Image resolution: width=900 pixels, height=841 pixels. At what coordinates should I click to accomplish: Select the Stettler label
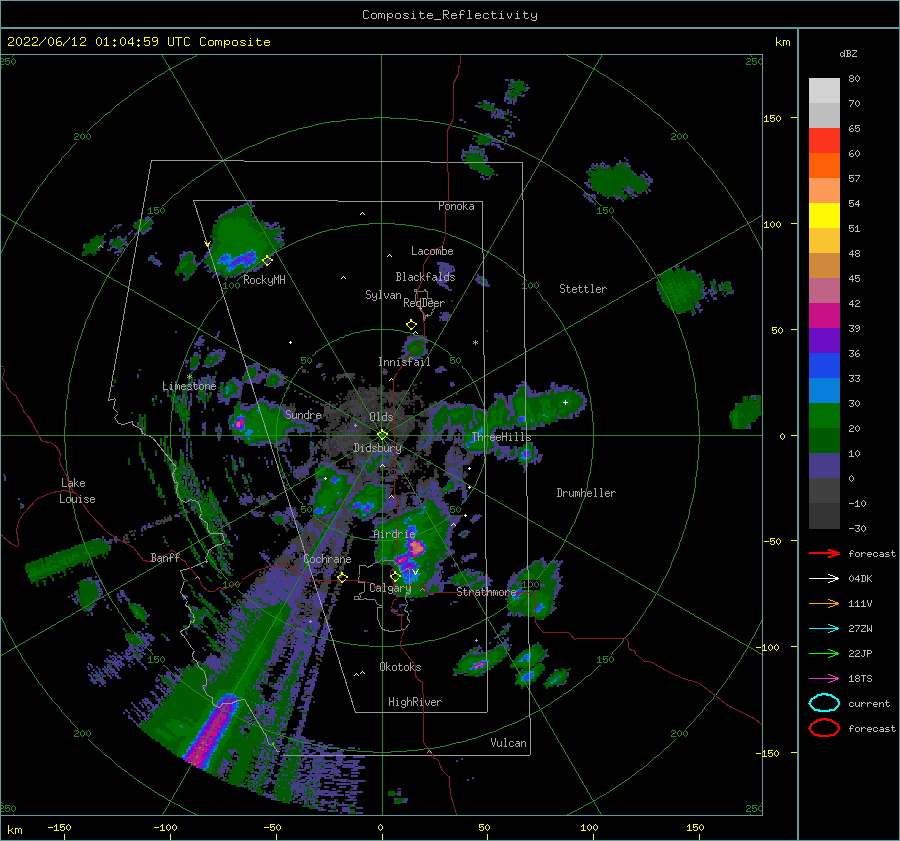click(583, 289)
